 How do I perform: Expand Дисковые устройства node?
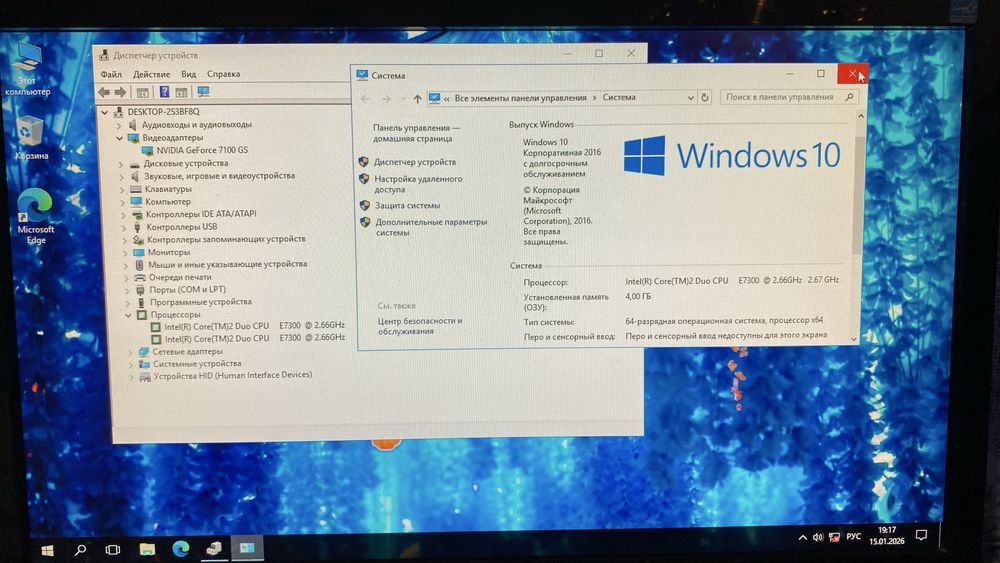pyautogui.click(x=121, y=165)
